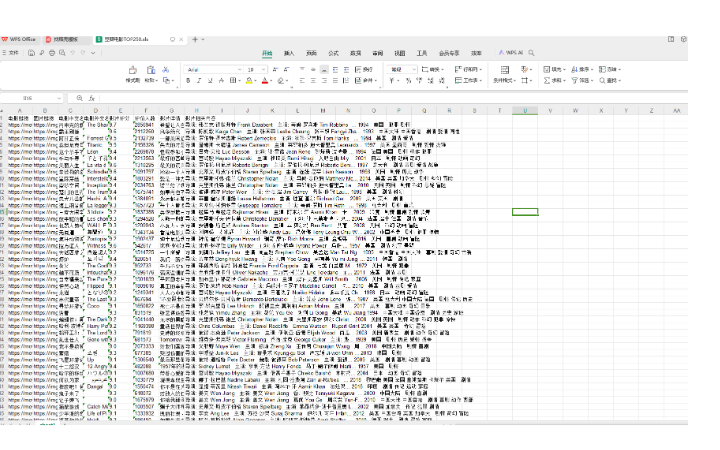Open the Review ribbon tab
Screen dimensions: 720x450
coord(377,53)
